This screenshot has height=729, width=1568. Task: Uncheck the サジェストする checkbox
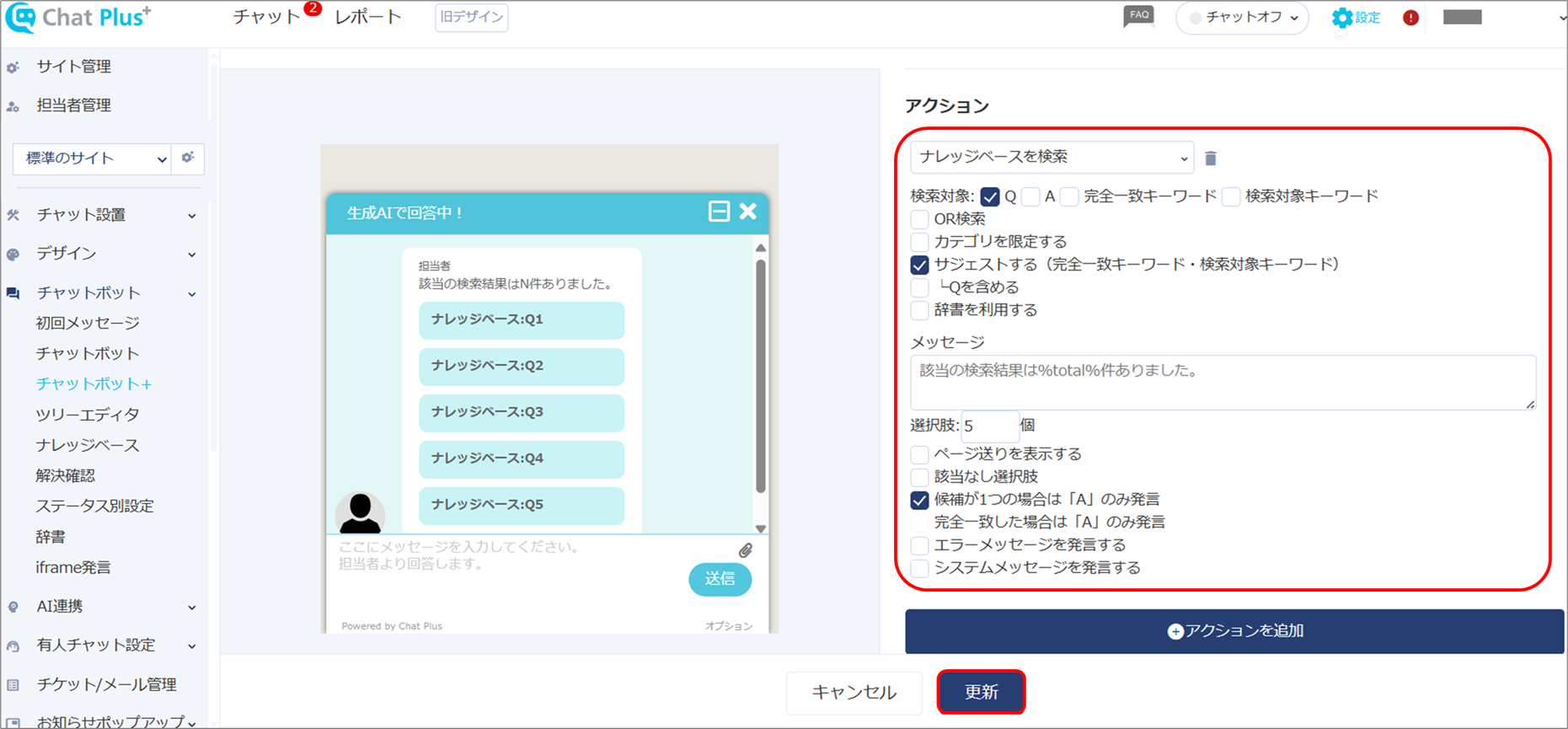(919, 265)
